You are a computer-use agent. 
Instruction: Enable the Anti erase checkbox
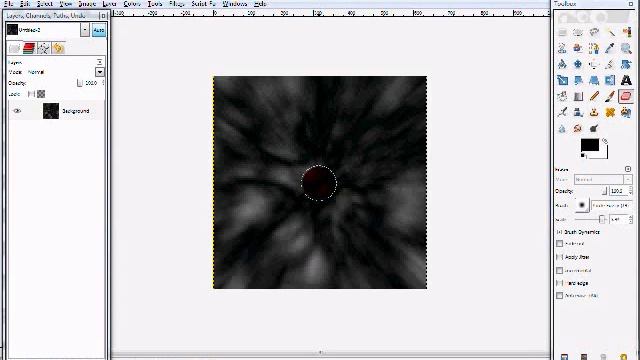tap(560, 296)
